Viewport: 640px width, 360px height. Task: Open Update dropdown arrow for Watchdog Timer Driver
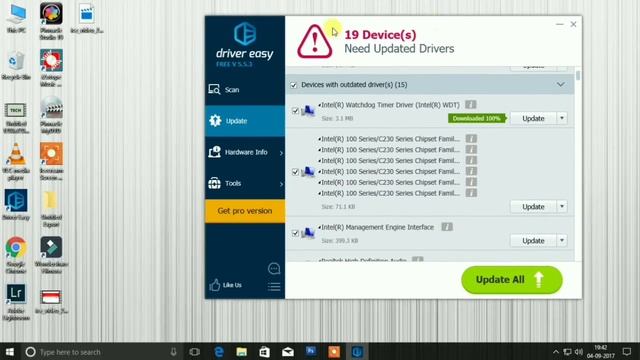562,118
